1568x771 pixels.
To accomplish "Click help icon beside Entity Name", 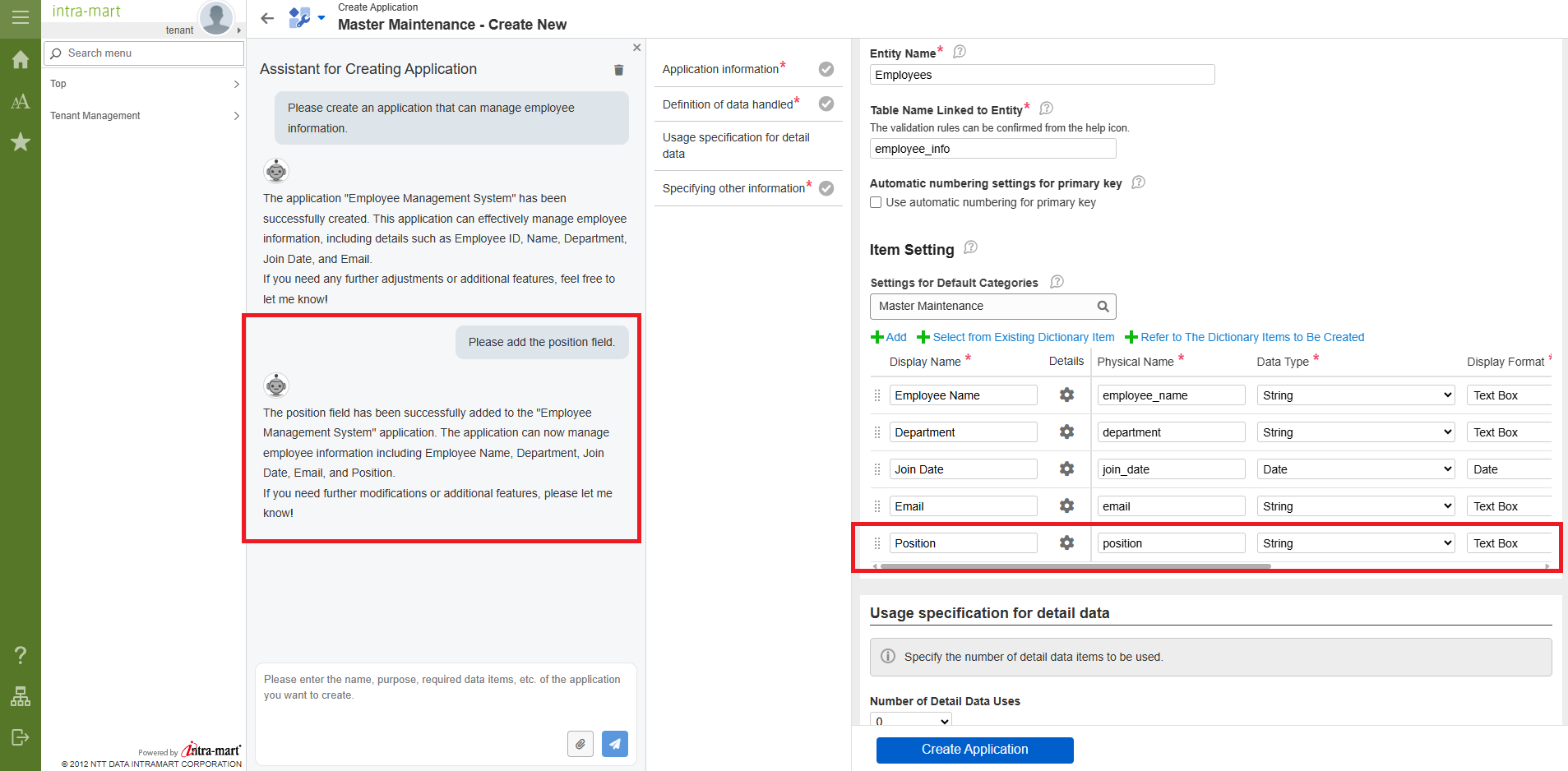I will (x=959, y=52).
